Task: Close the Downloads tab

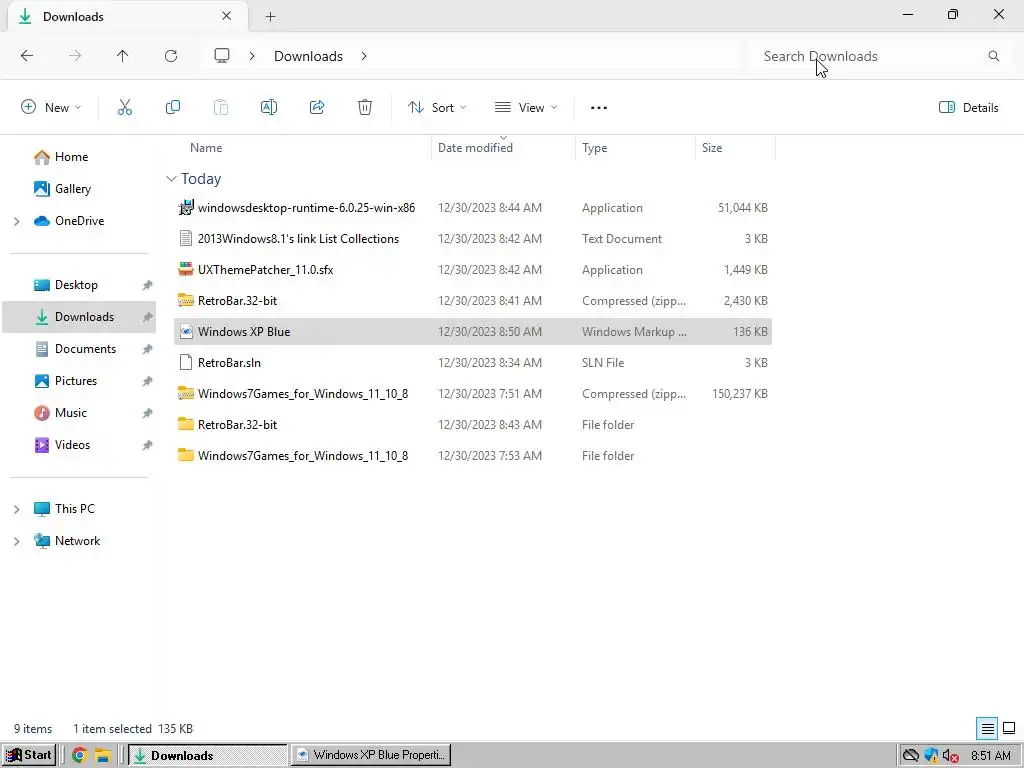Action: pos(227,16)
